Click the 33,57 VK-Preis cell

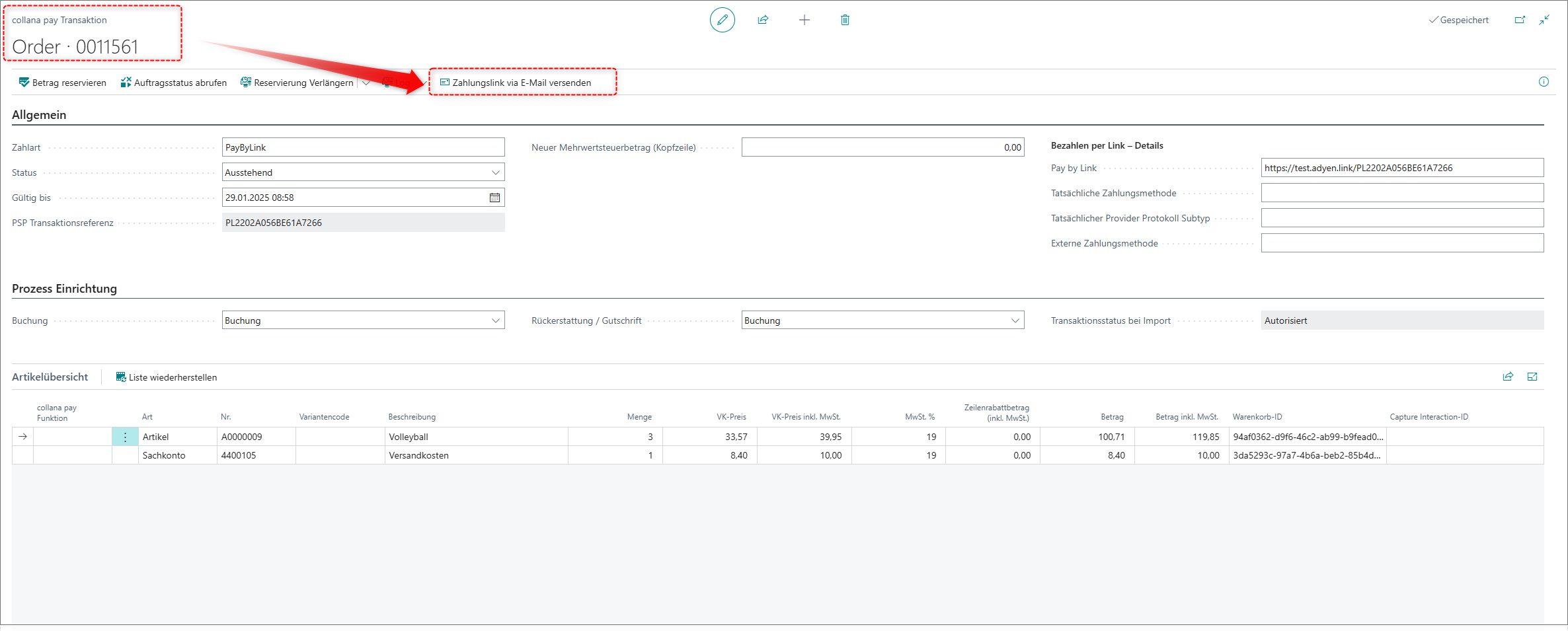[x=710, y=437]
